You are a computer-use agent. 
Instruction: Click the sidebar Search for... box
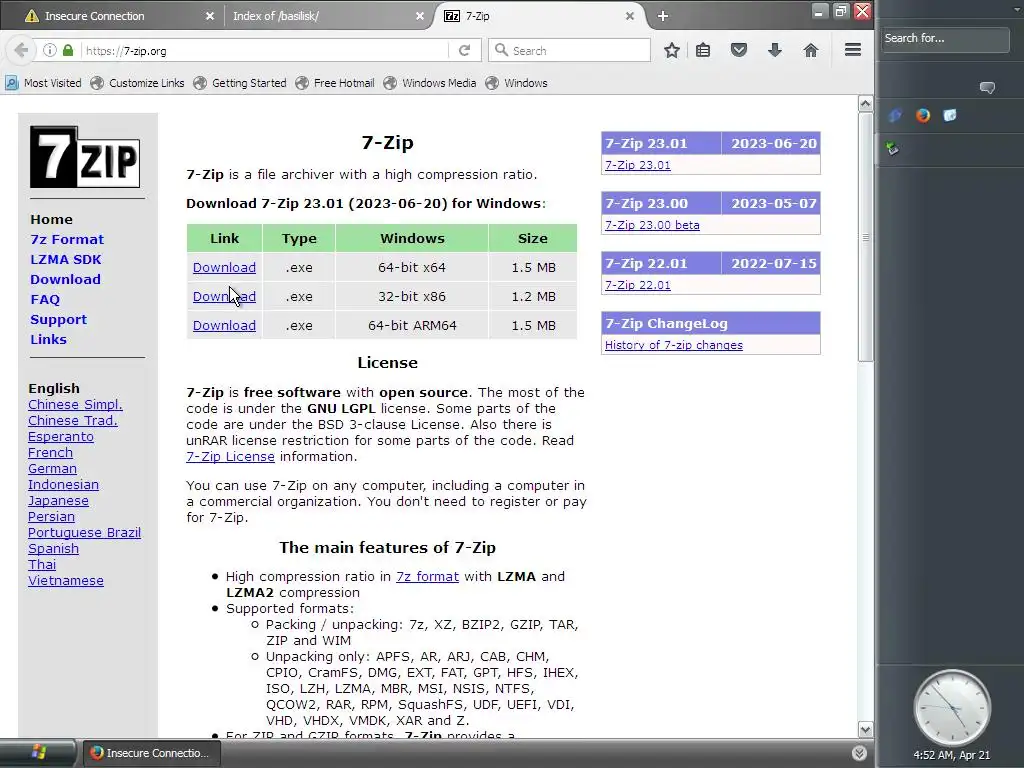(944, 39)
